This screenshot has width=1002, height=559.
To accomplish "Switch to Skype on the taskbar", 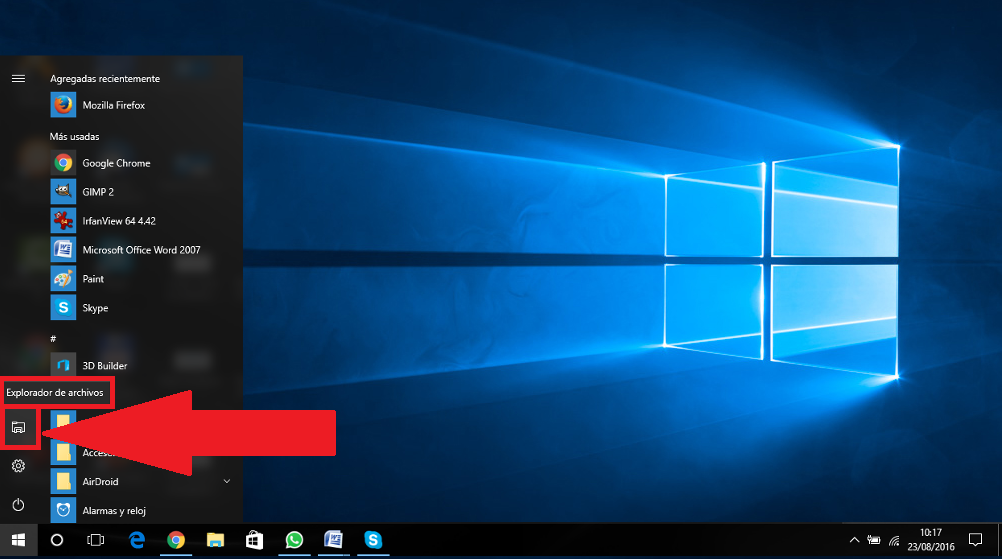I will (373, 540).
